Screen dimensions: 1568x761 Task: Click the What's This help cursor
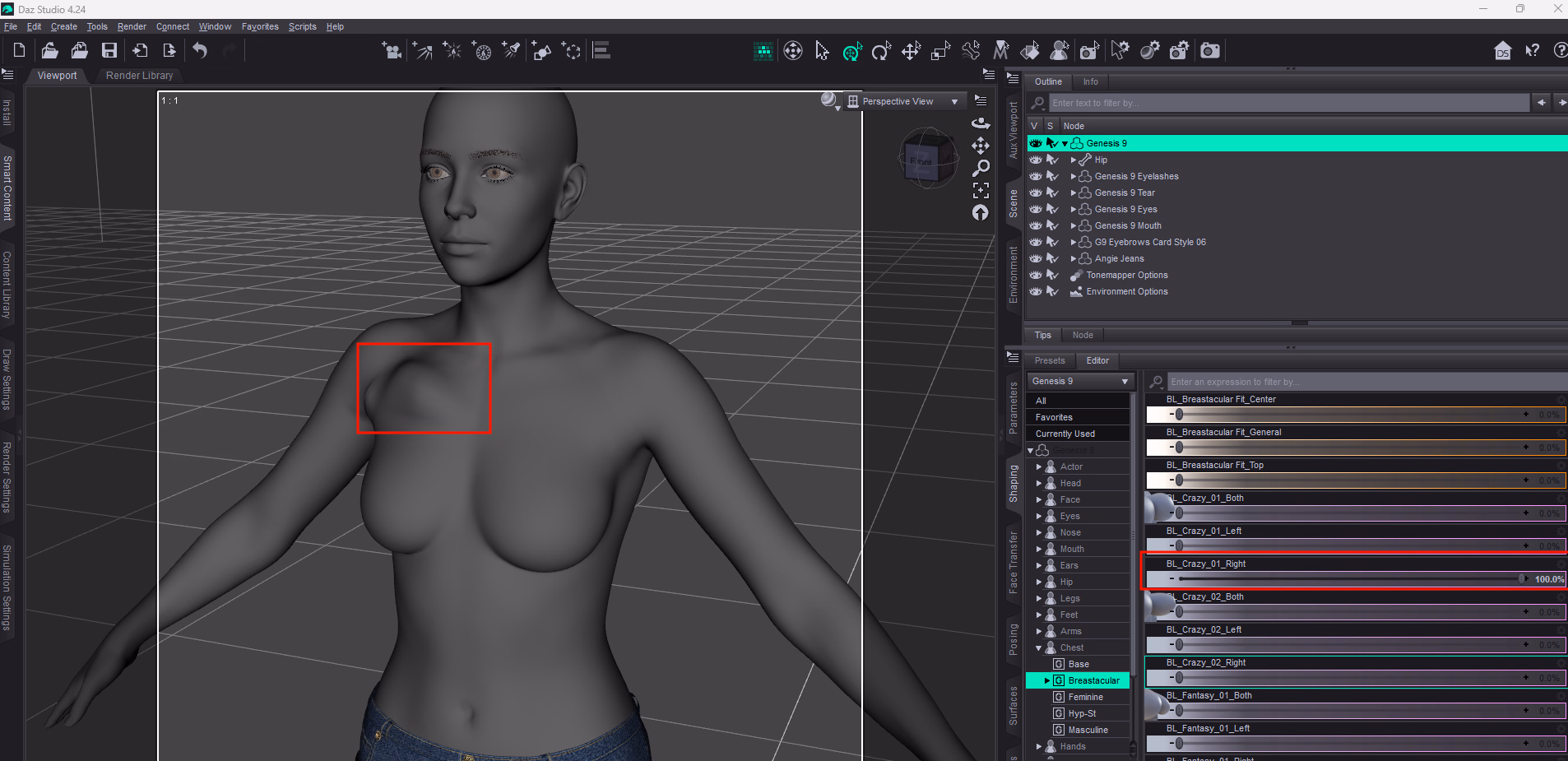(1532, 51)
